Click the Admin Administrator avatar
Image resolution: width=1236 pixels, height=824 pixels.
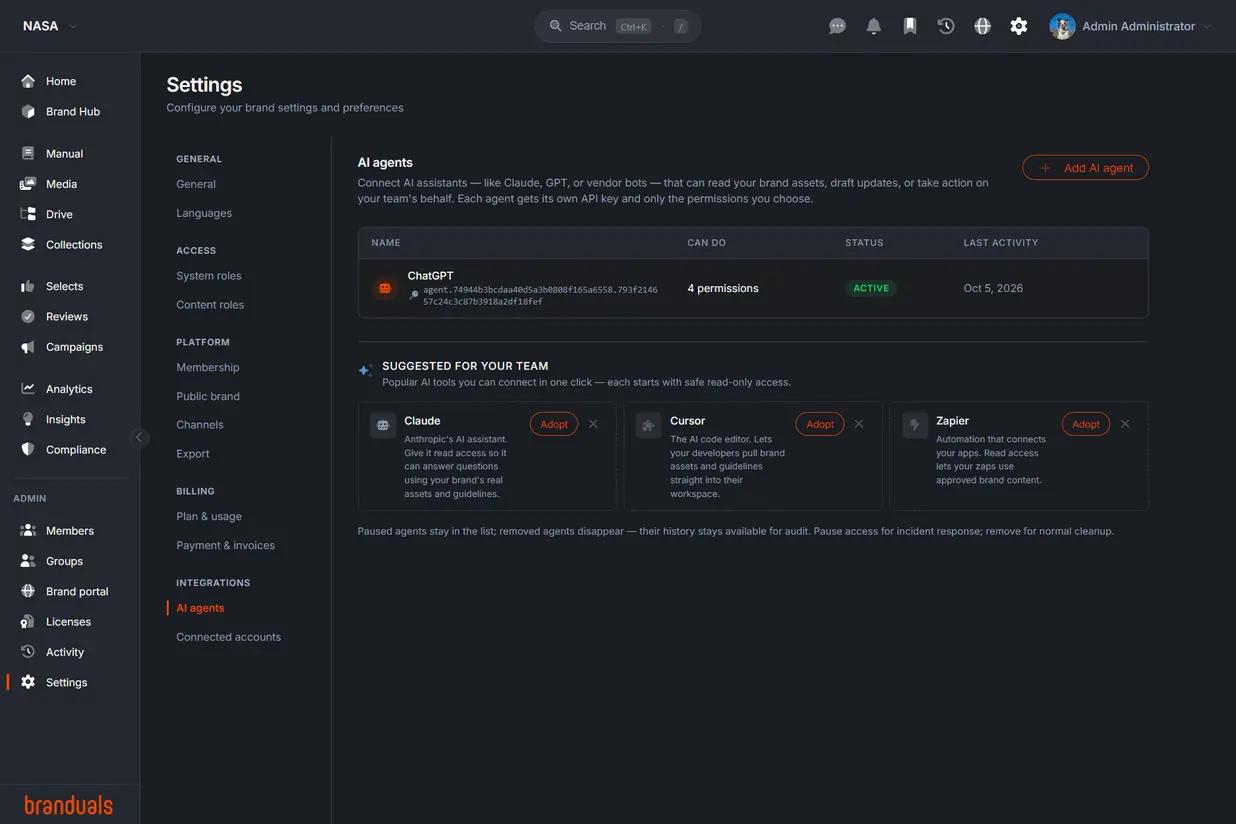pyautogui.click(x=1062, y=26)
